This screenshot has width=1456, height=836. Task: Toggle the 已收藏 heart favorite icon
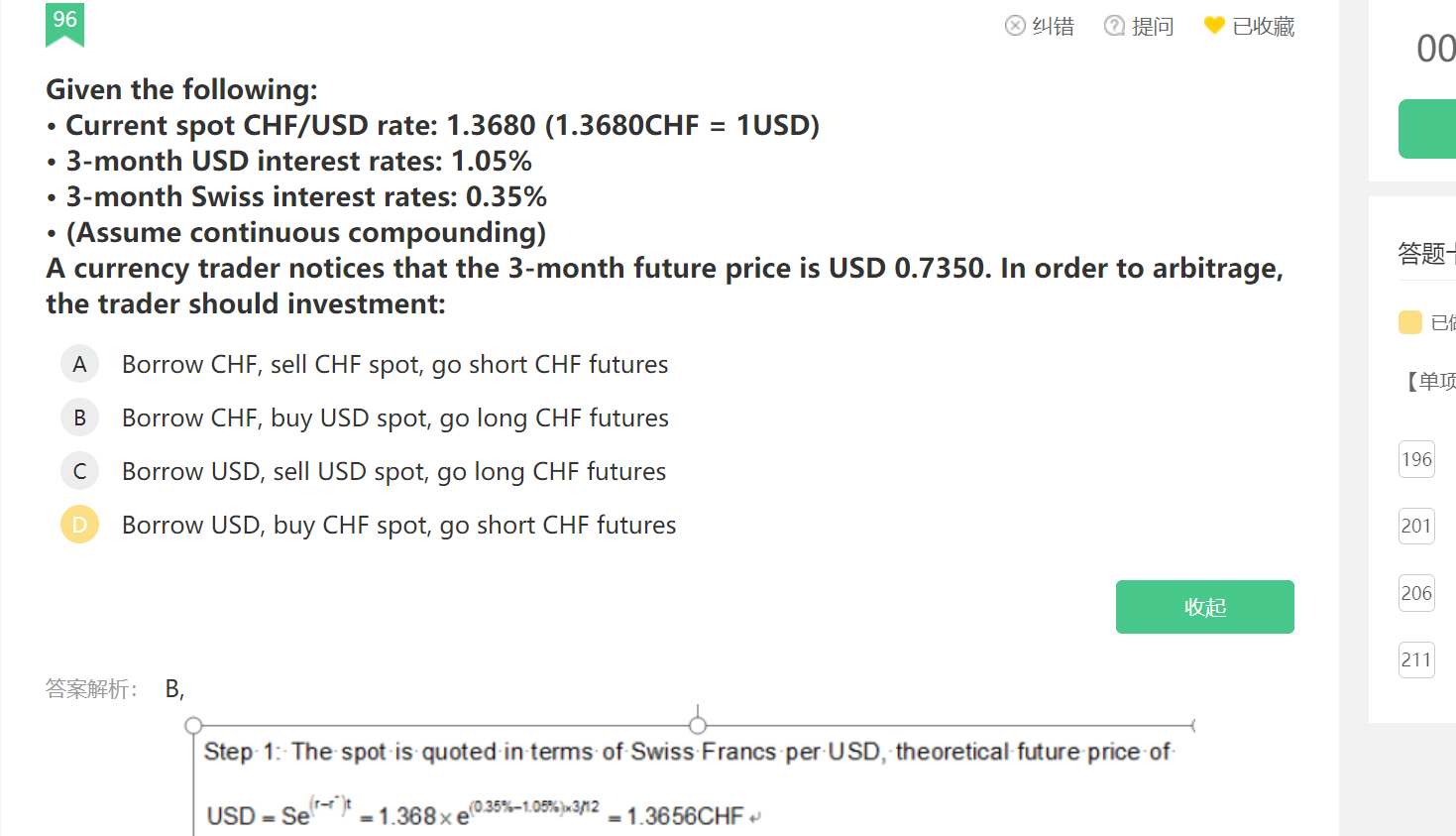coord(1214,26)
